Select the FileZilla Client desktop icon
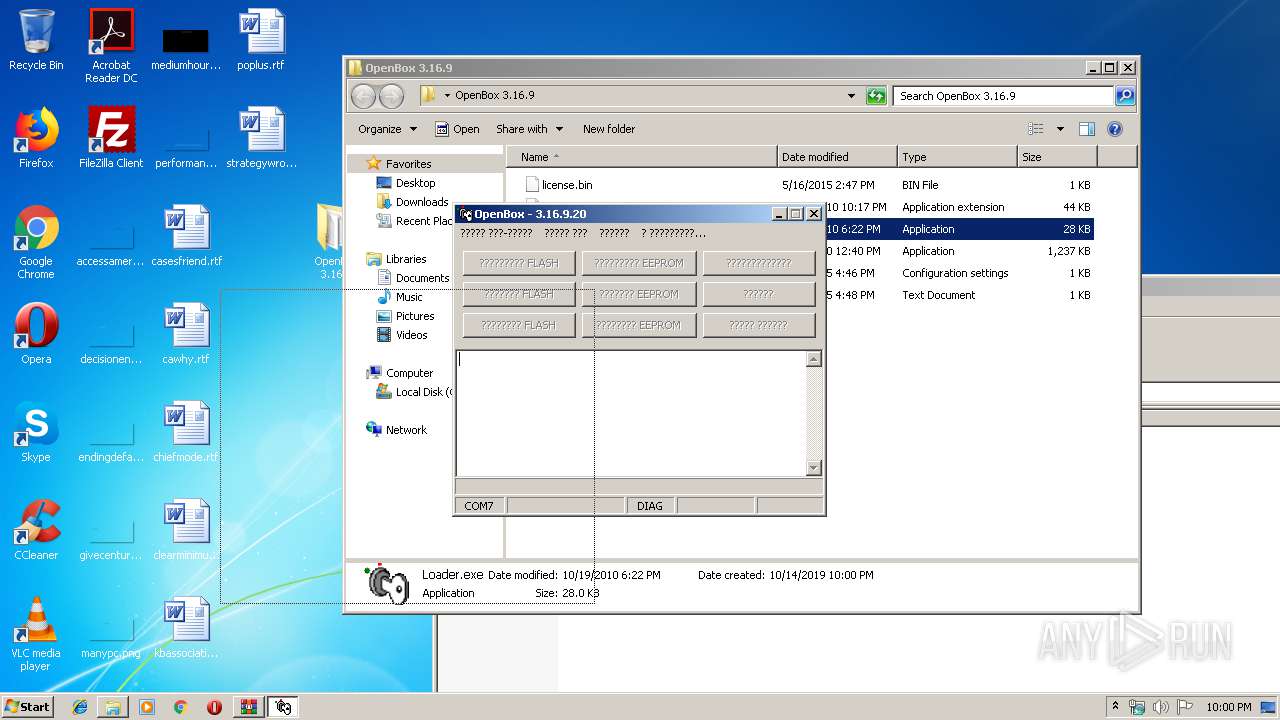1280x720 pixels. point(111,138)
